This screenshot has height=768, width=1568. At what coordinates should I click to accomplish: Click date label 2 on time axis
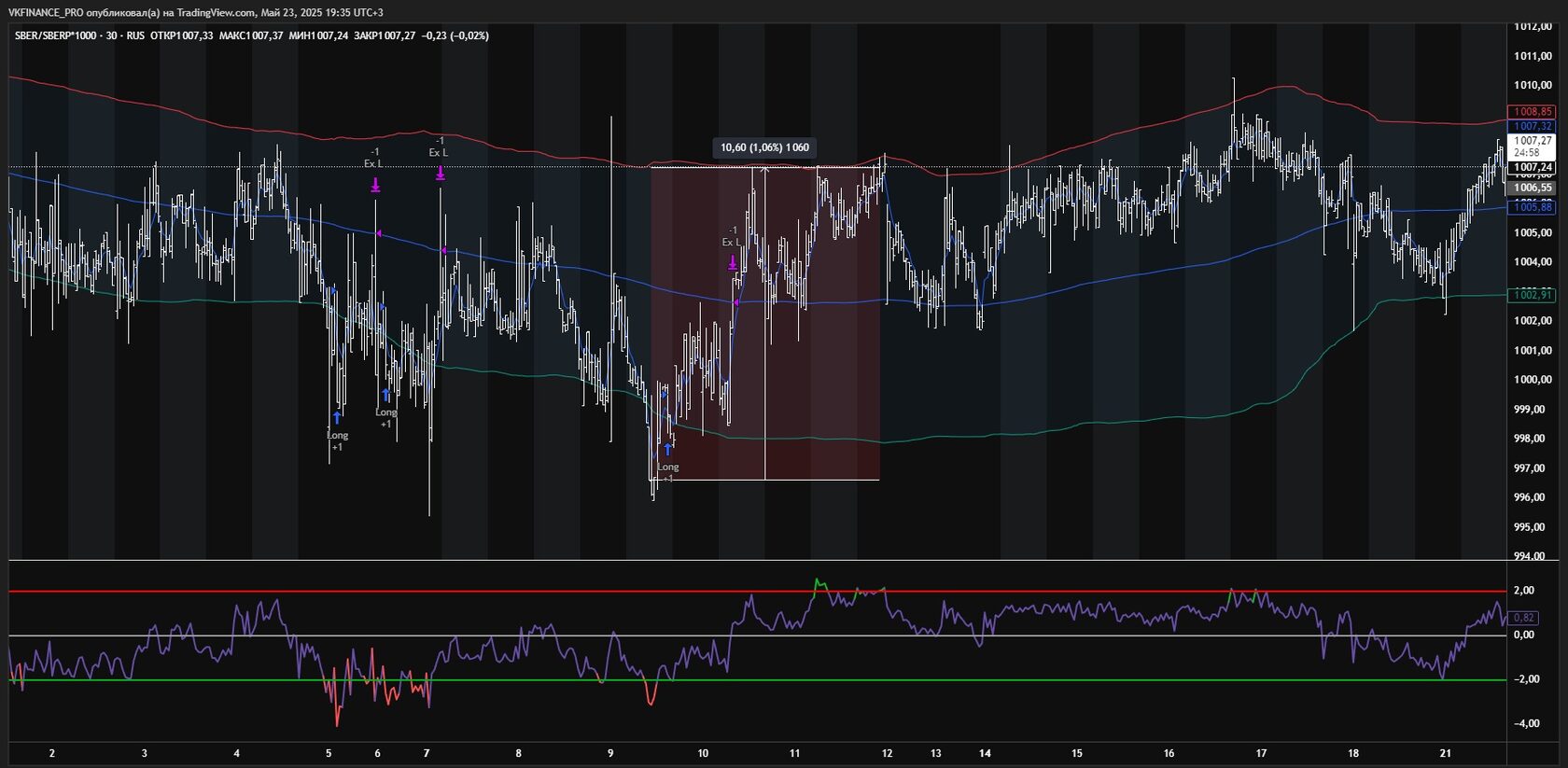[x=52, y=753]
